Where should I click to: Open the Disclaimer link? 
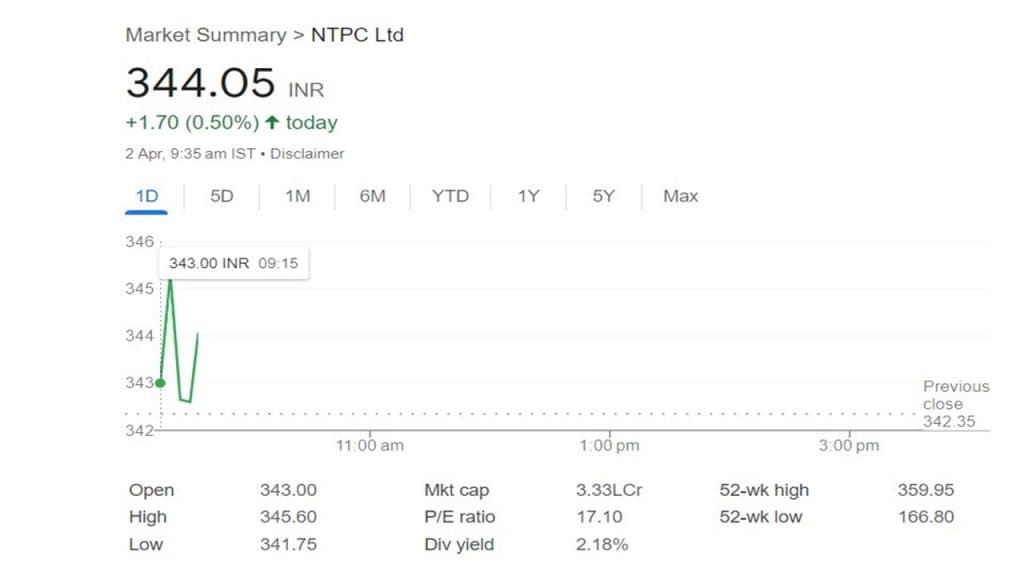coord(307,154)
